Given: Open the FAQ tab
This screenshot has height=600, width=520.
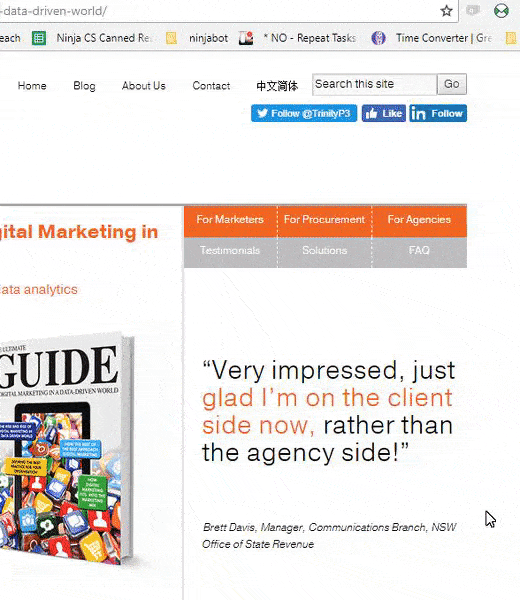Looking at the screenshot, I should pyautogui.click(x=419, y=251).
